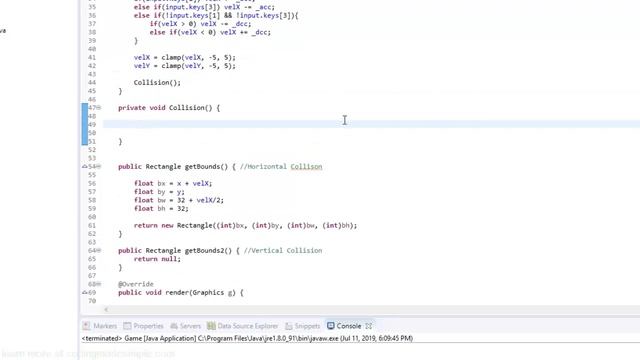Open the Snippets tab

pos(302,326)
